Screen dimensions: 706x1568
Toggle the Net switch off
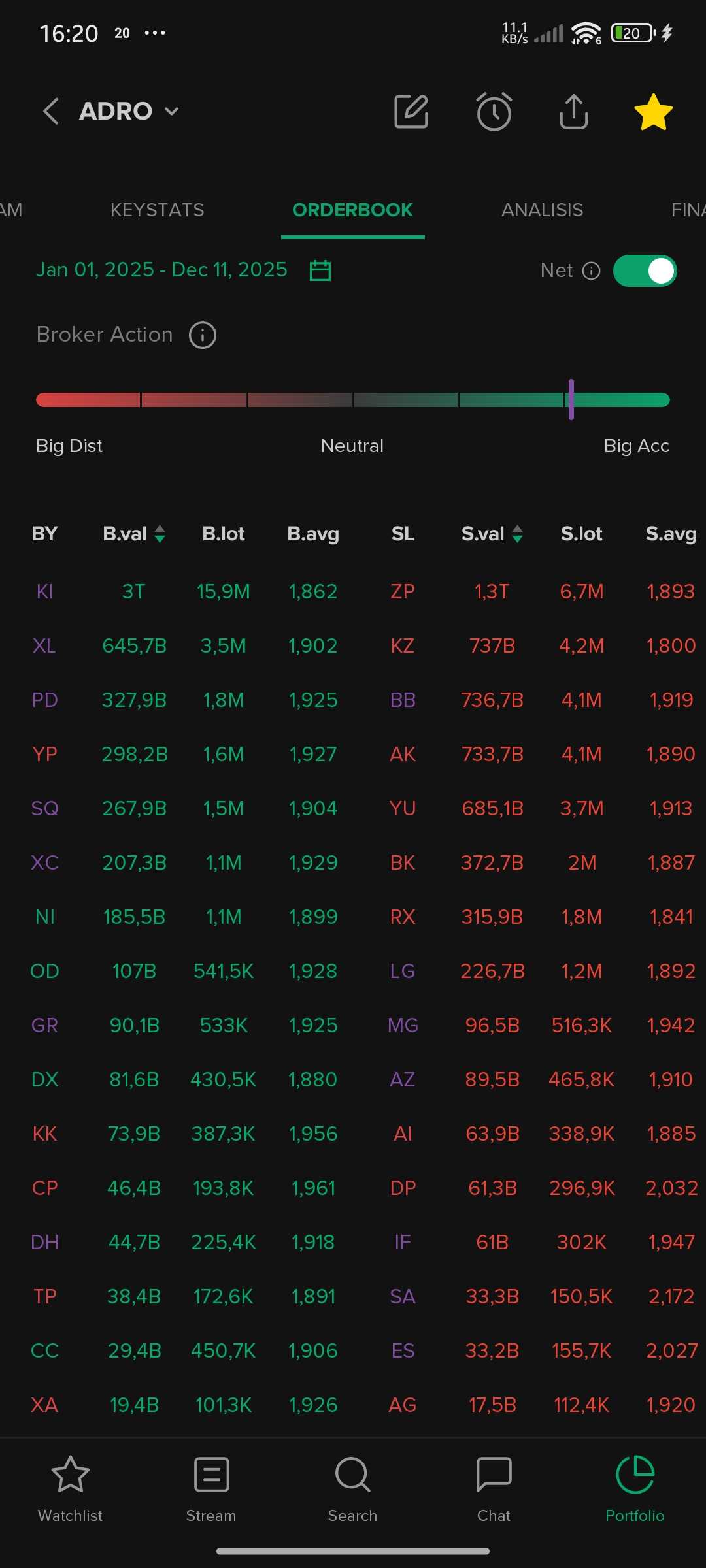tap(645, 270)
